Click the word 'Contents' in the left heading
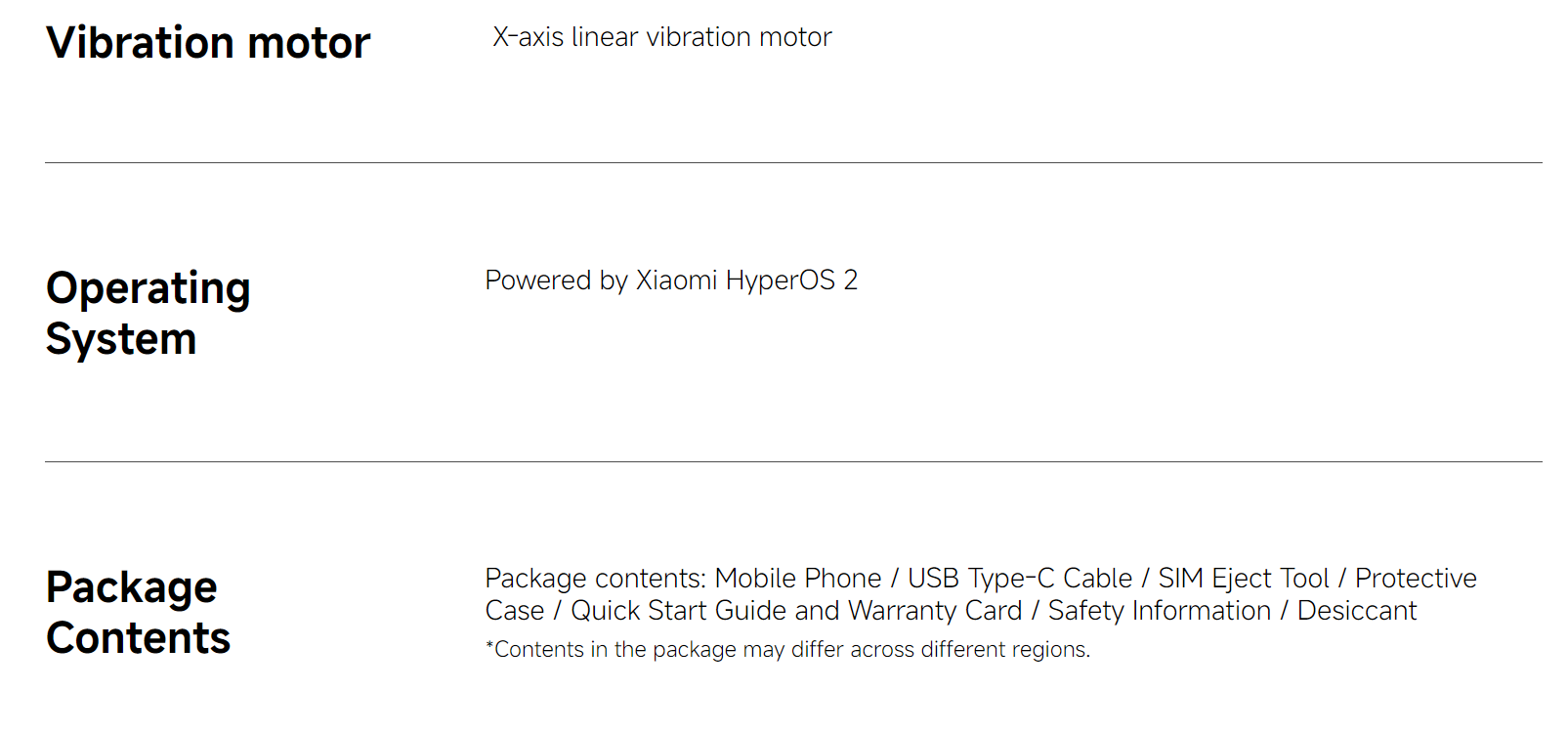This screenshot has width=1568, height=734. (x=138, y=638)
